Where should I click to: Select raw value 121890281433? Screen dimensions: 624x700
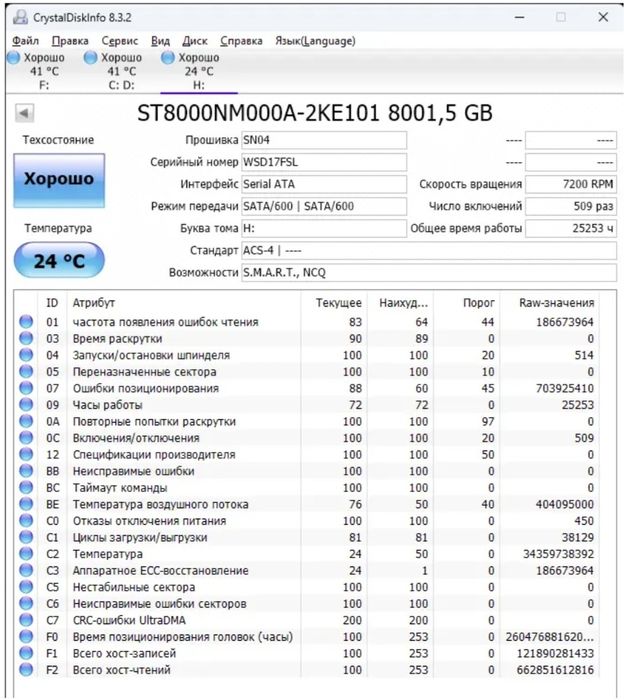point(555,654)
